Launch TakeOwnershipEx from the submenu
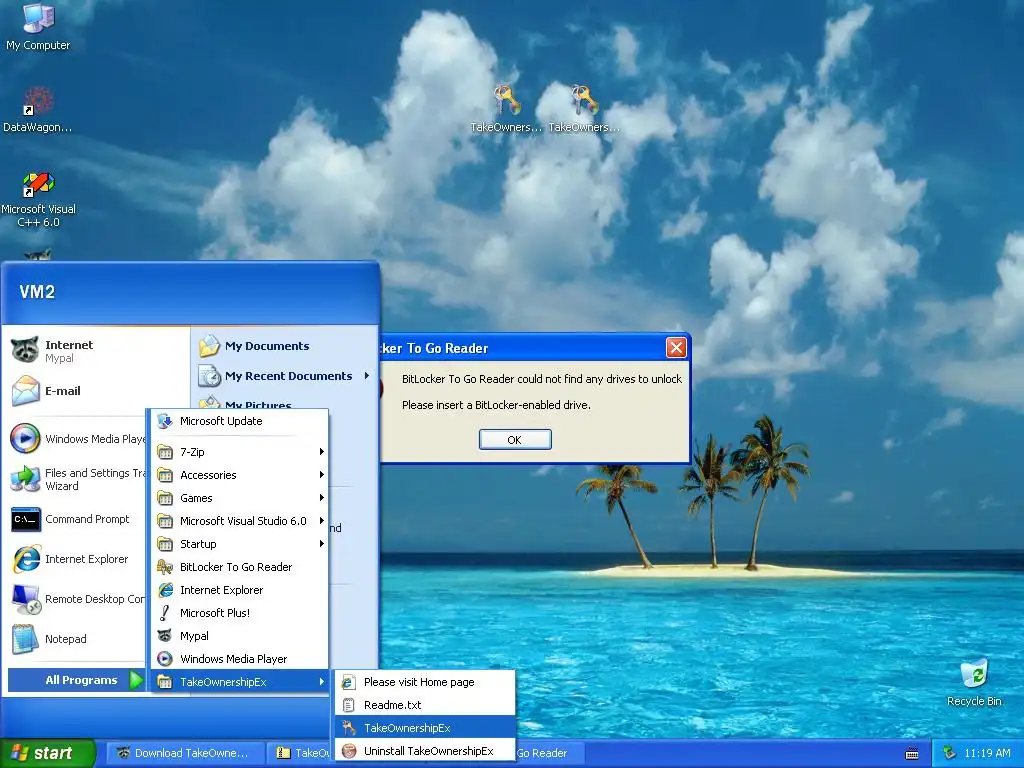The height and width of the screenshot is (768, 1024). pos(425,728)
